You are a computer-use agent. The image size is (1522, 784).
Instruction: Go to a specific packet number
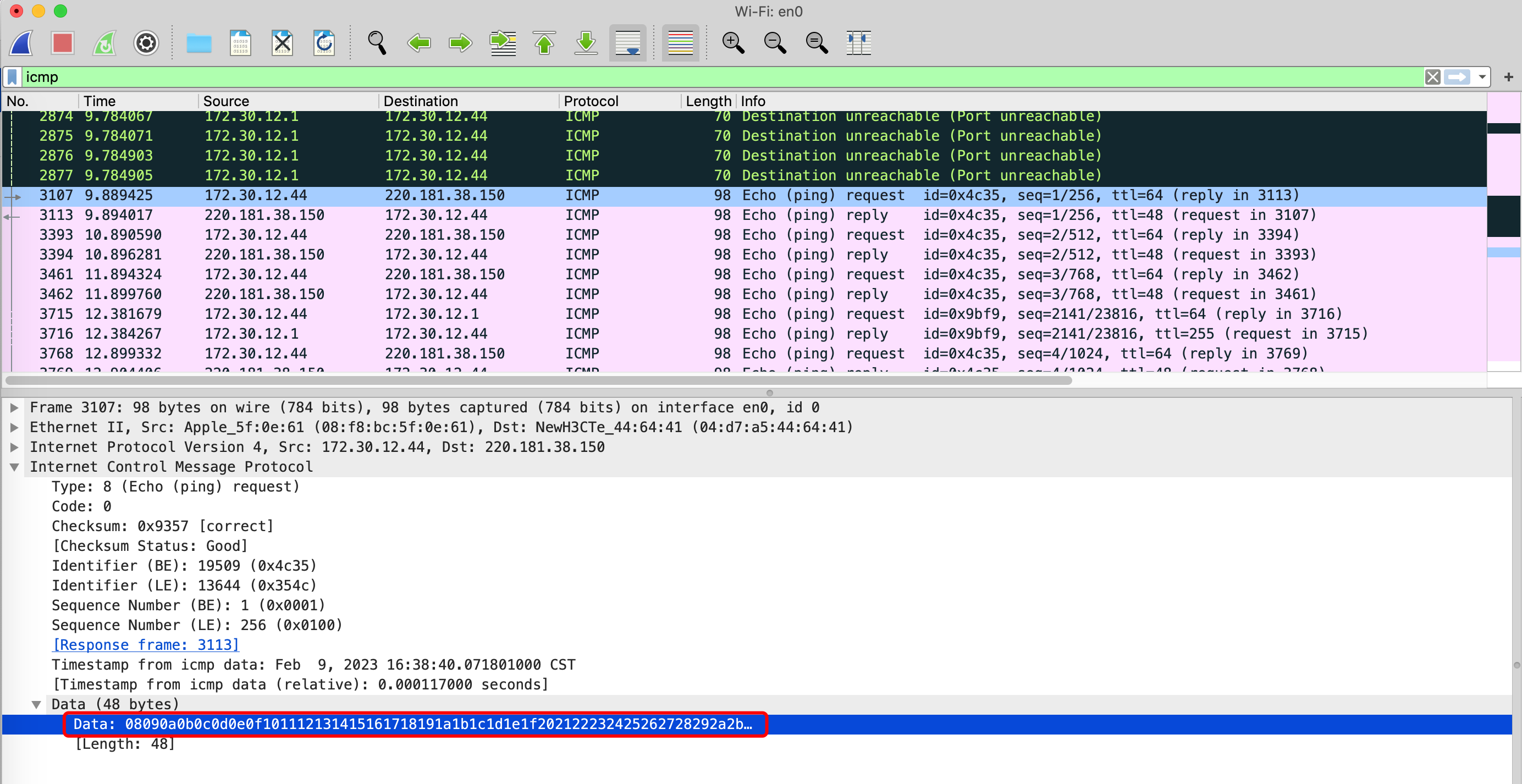click(x=503, y=42)
